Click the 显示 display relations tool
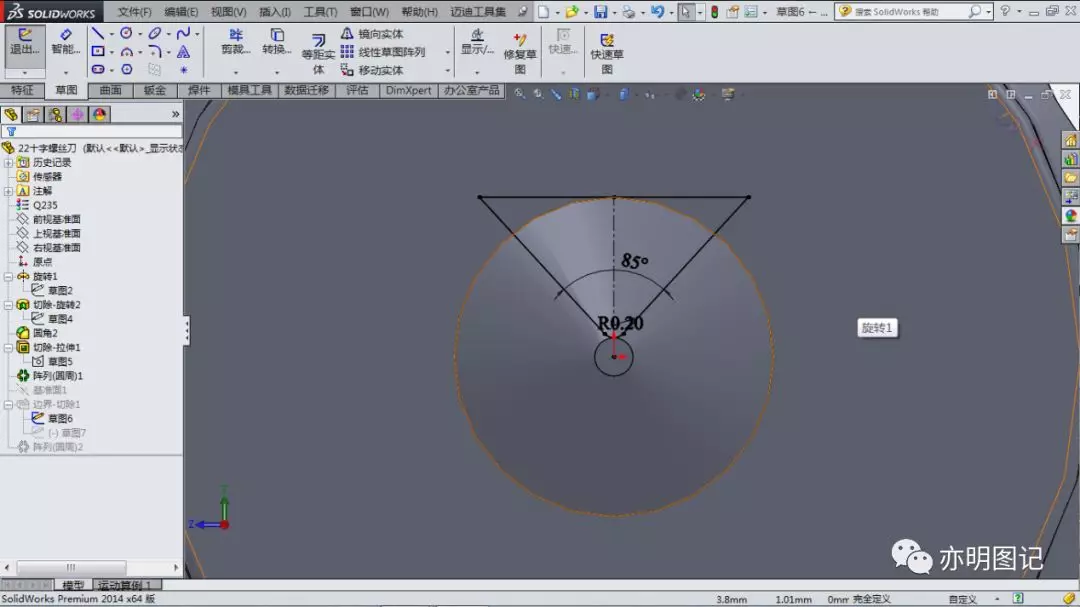Screen dimensions: 1080x607 477,42
